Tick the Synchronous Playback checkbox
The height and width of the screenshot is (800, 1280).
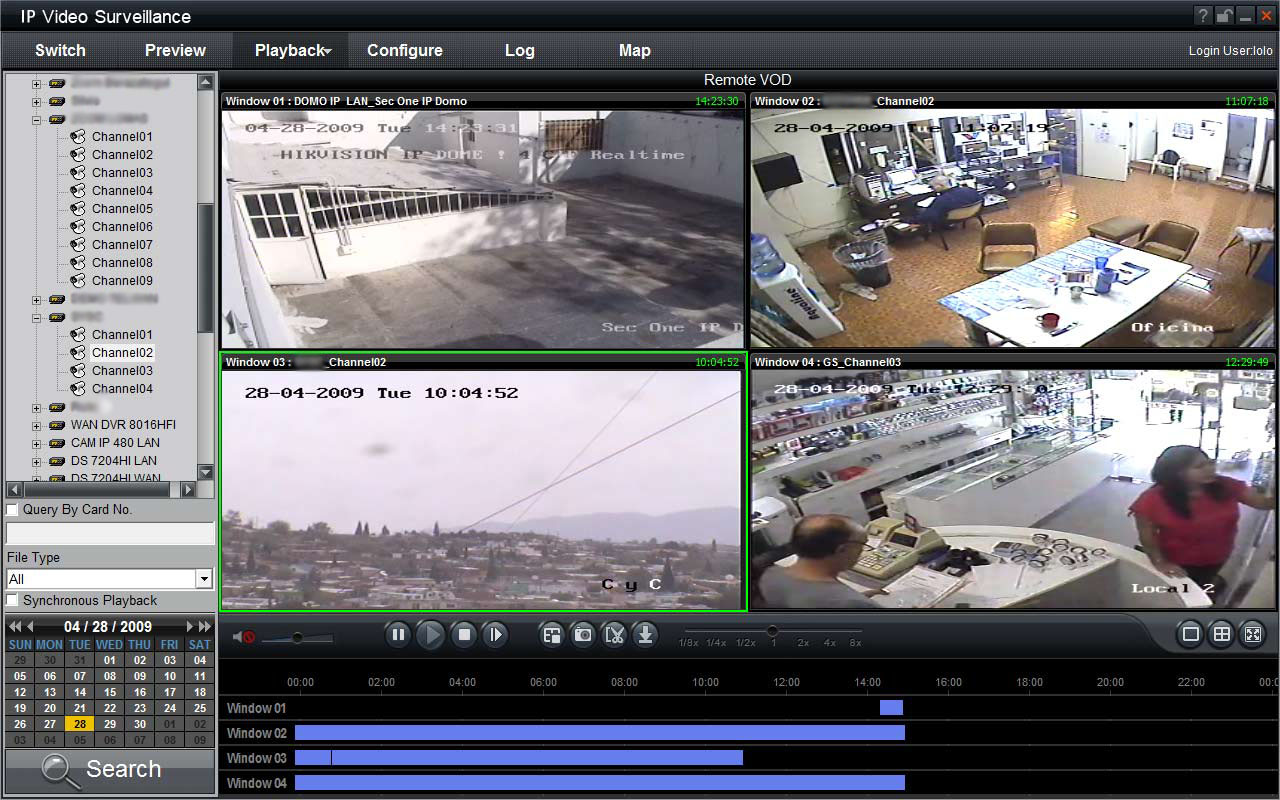click(x=13, y=600)
